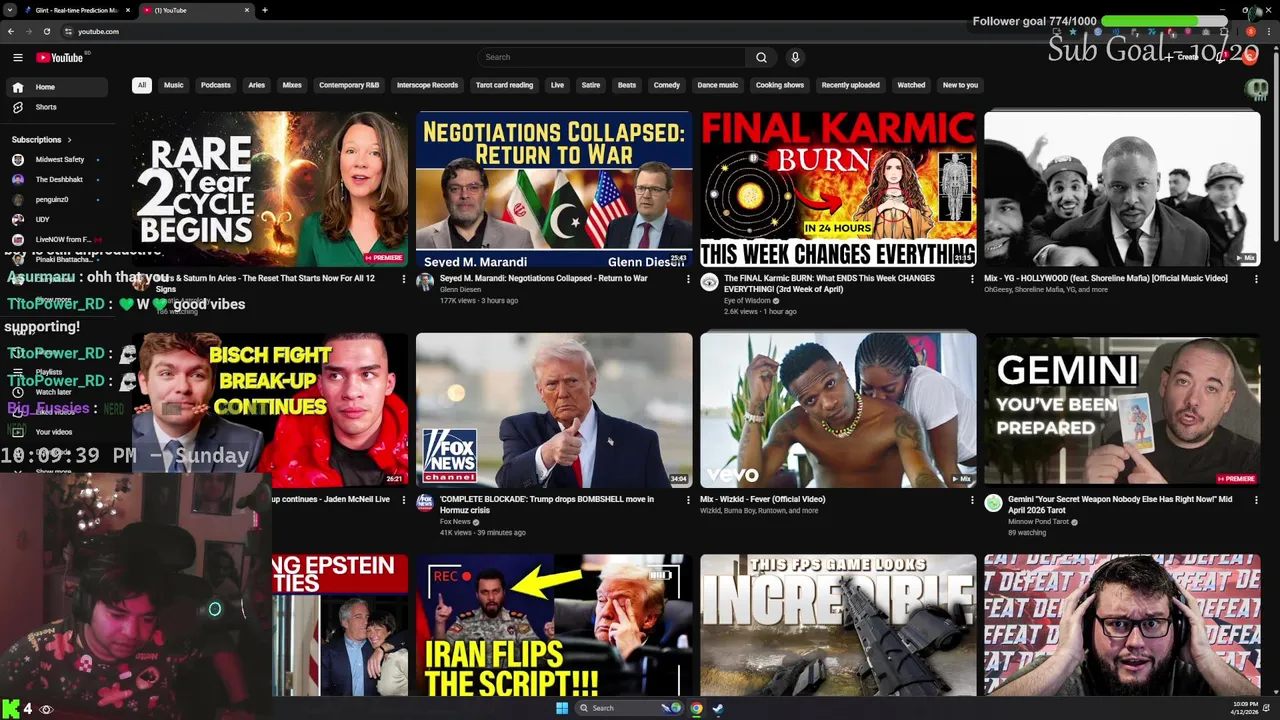Click the Minnow Pond Tarot channel avatar
Image resolution: width=1280 pixels, height=720 pixels.
click(993, 504)
